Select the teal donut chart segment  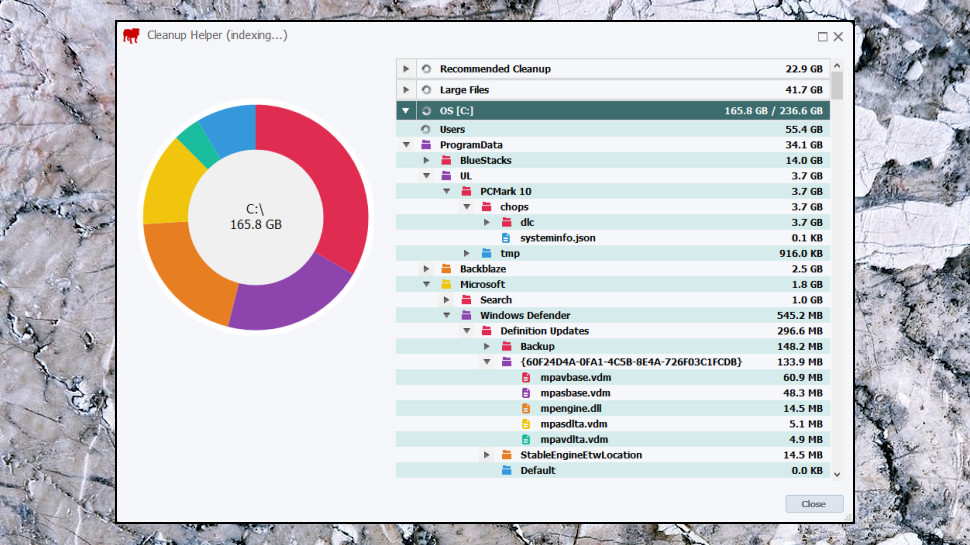pyautogui.click(x=201, y=144)
